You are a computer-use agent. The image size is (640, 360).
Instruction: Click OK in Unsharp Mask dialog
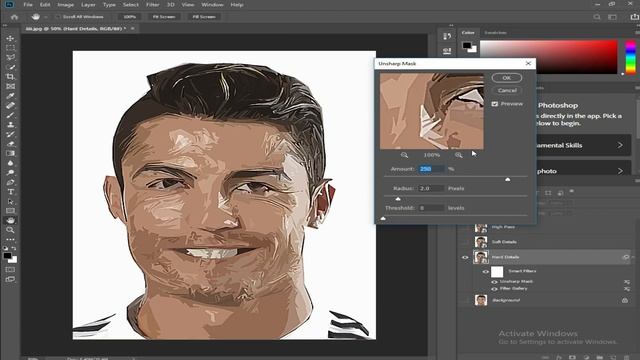point(507,78)
